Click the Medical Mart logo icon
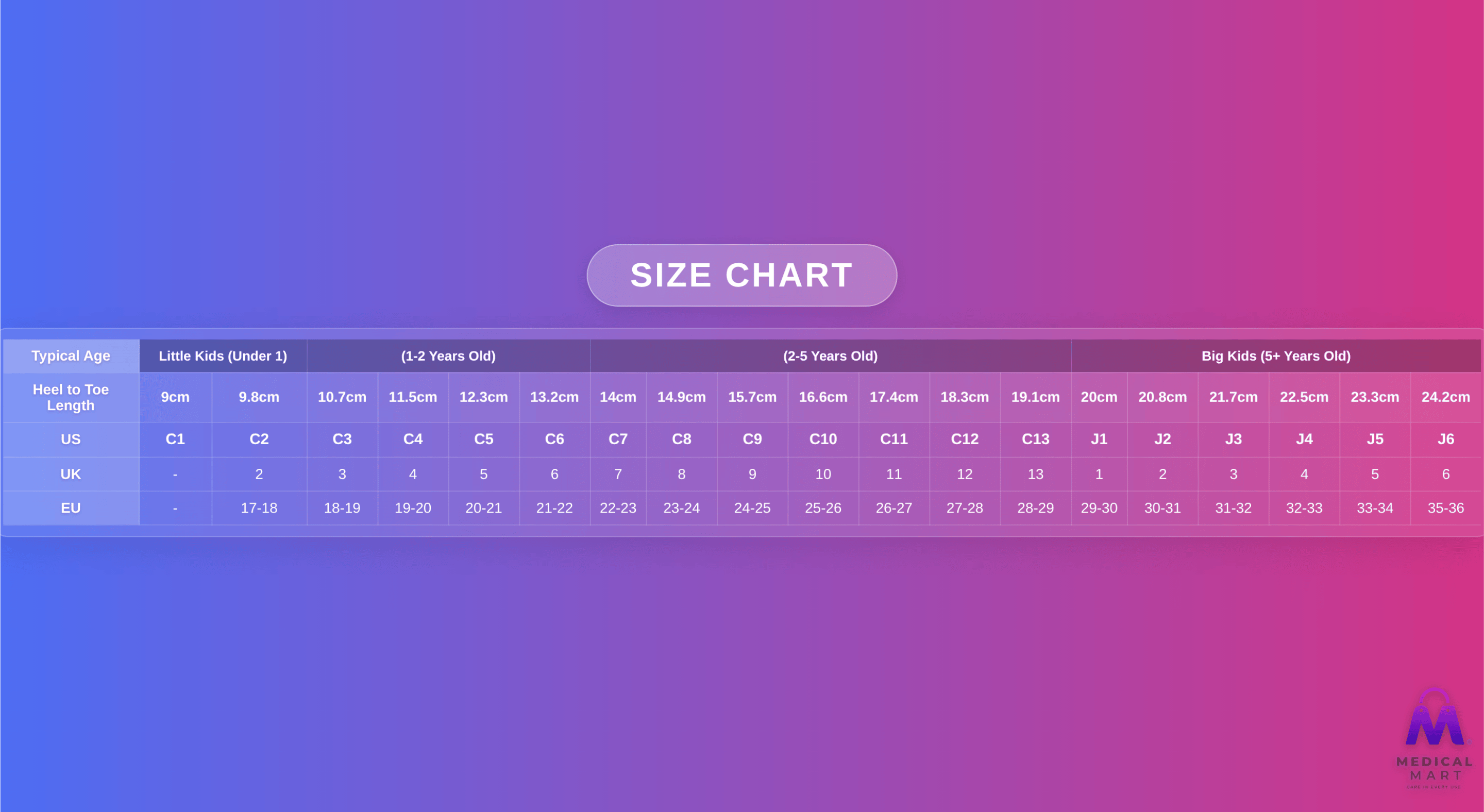Screen dimensions: 1484x812 pyautogui.click(x=1434, y=719)
